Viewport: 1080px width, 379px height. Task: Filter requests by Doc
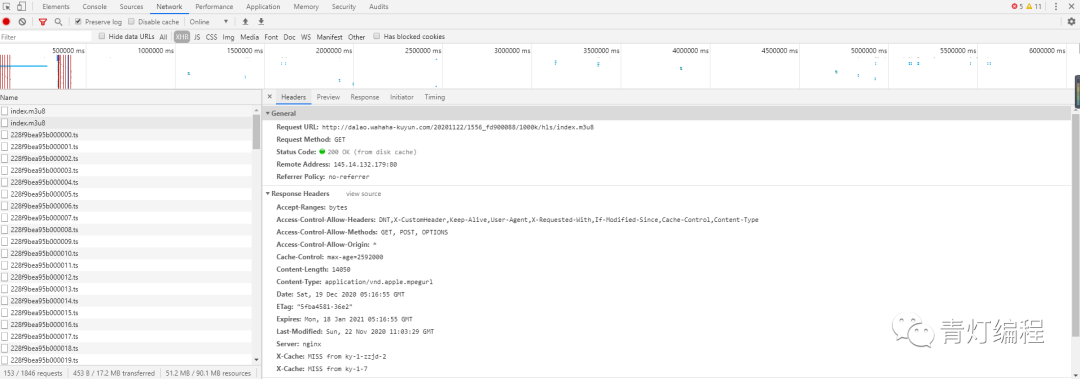point(289,37)
